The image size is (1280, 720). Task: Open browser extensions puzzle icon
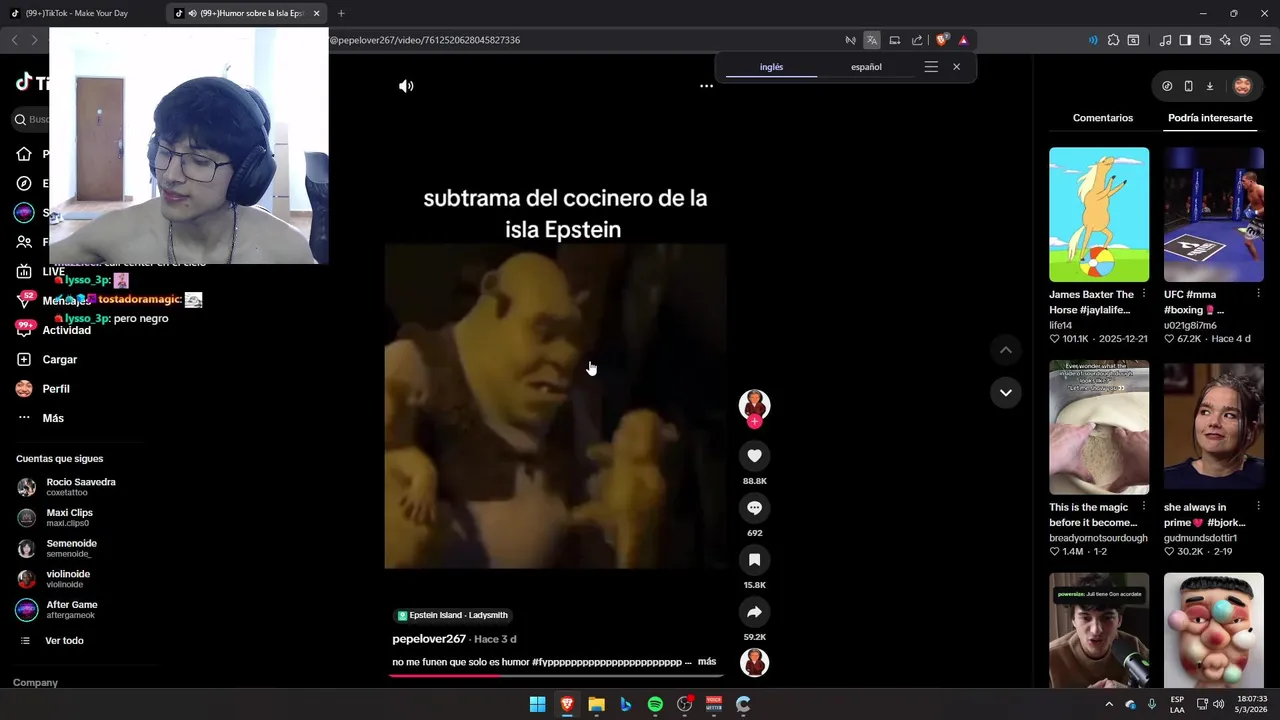coord(1113,40)
